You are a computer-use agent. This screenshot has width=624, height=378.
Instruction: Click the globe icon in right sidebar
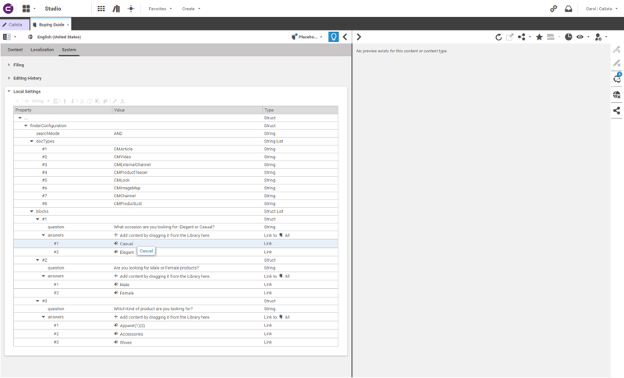click(617, 95)
